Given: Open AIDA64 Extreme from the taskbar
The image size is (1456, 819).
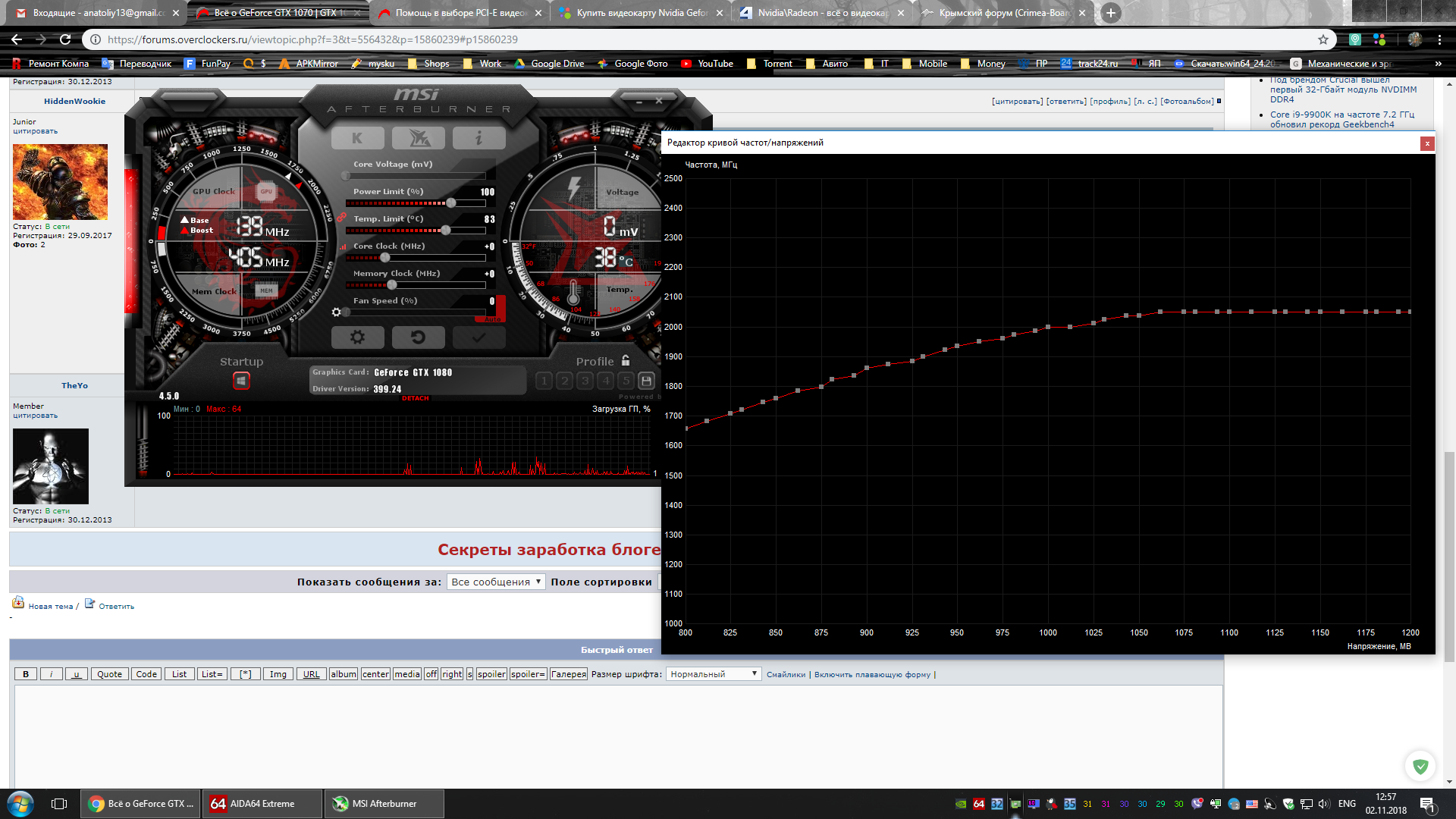Looking at the screenshot, I should (x=262, y=804).
